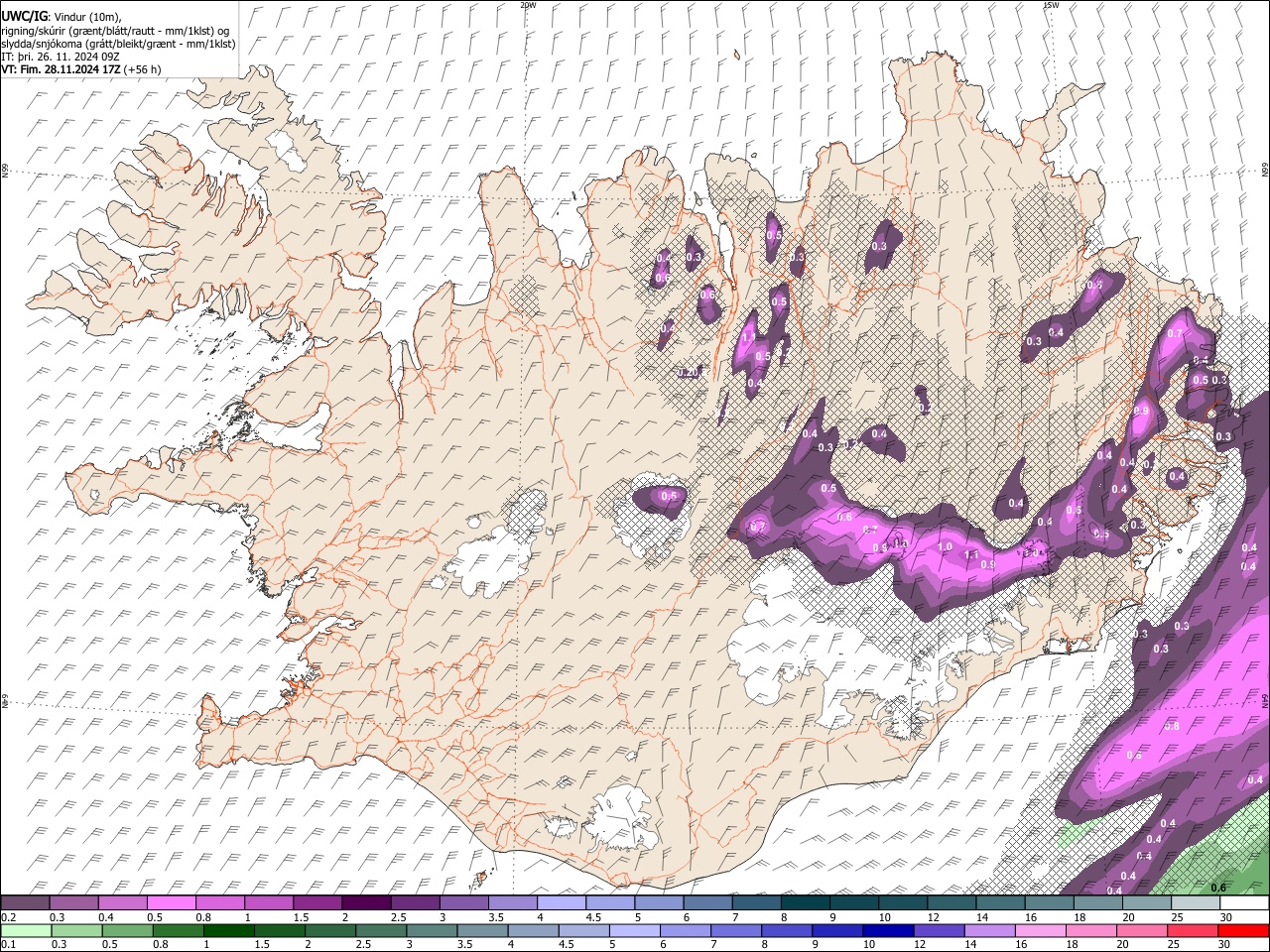Pick the red 25 swatch in the lower legend row

(1194, 930)
